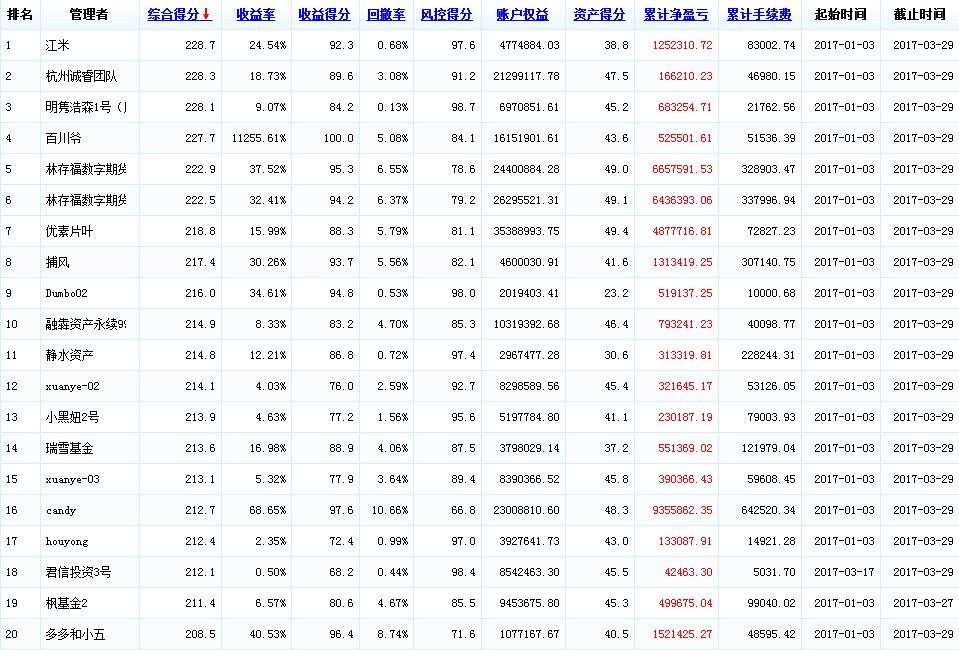This screenshot has width=959, height=650.
Task: Click risk score 98.7
Action: tap(463, 108)
